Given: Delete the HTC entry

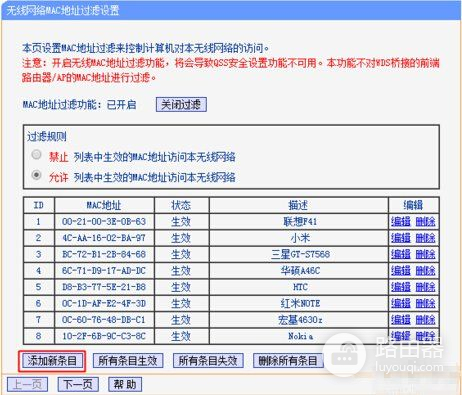Looking at the screenshot, I should tap(425, 287).
